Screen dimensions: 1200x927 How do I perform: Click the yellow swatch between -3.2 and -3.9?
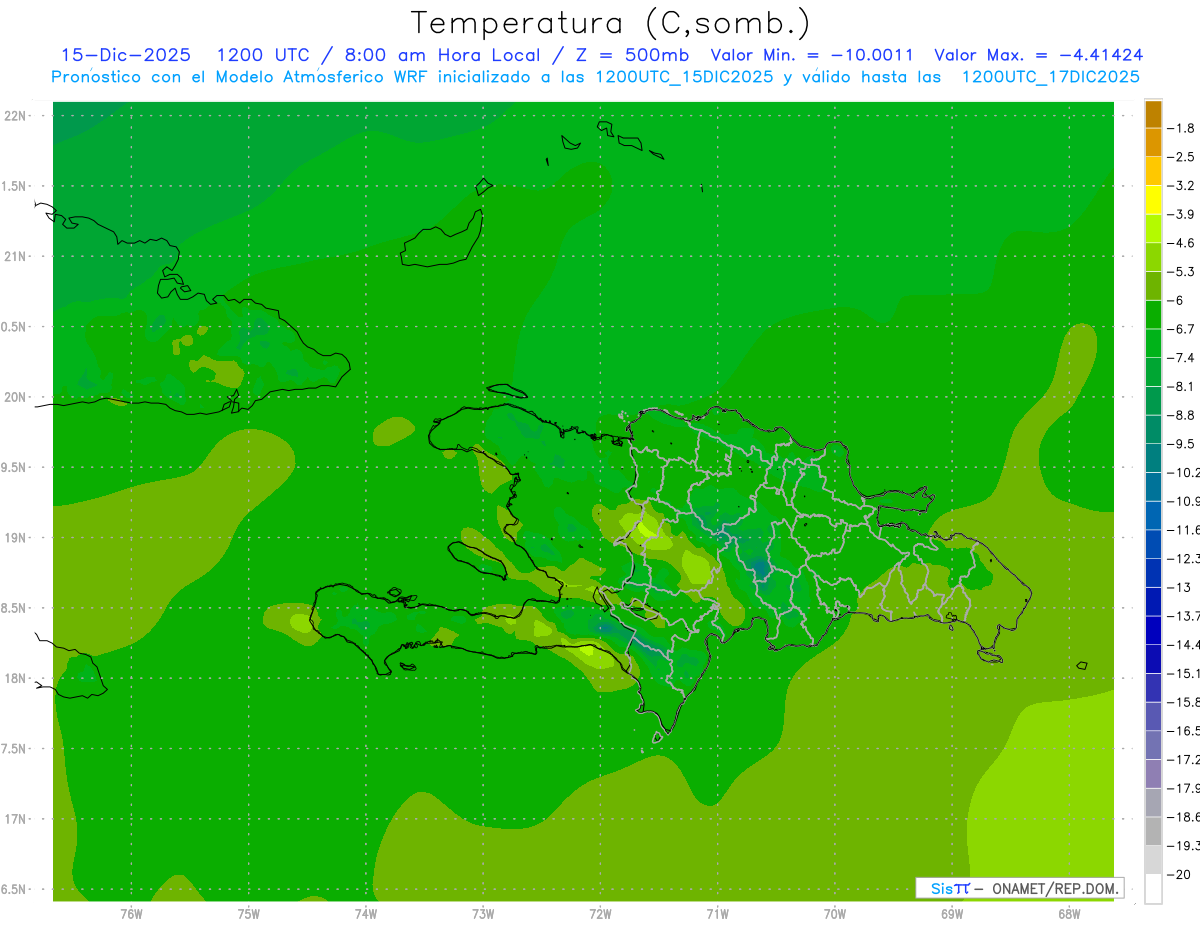1153,200
